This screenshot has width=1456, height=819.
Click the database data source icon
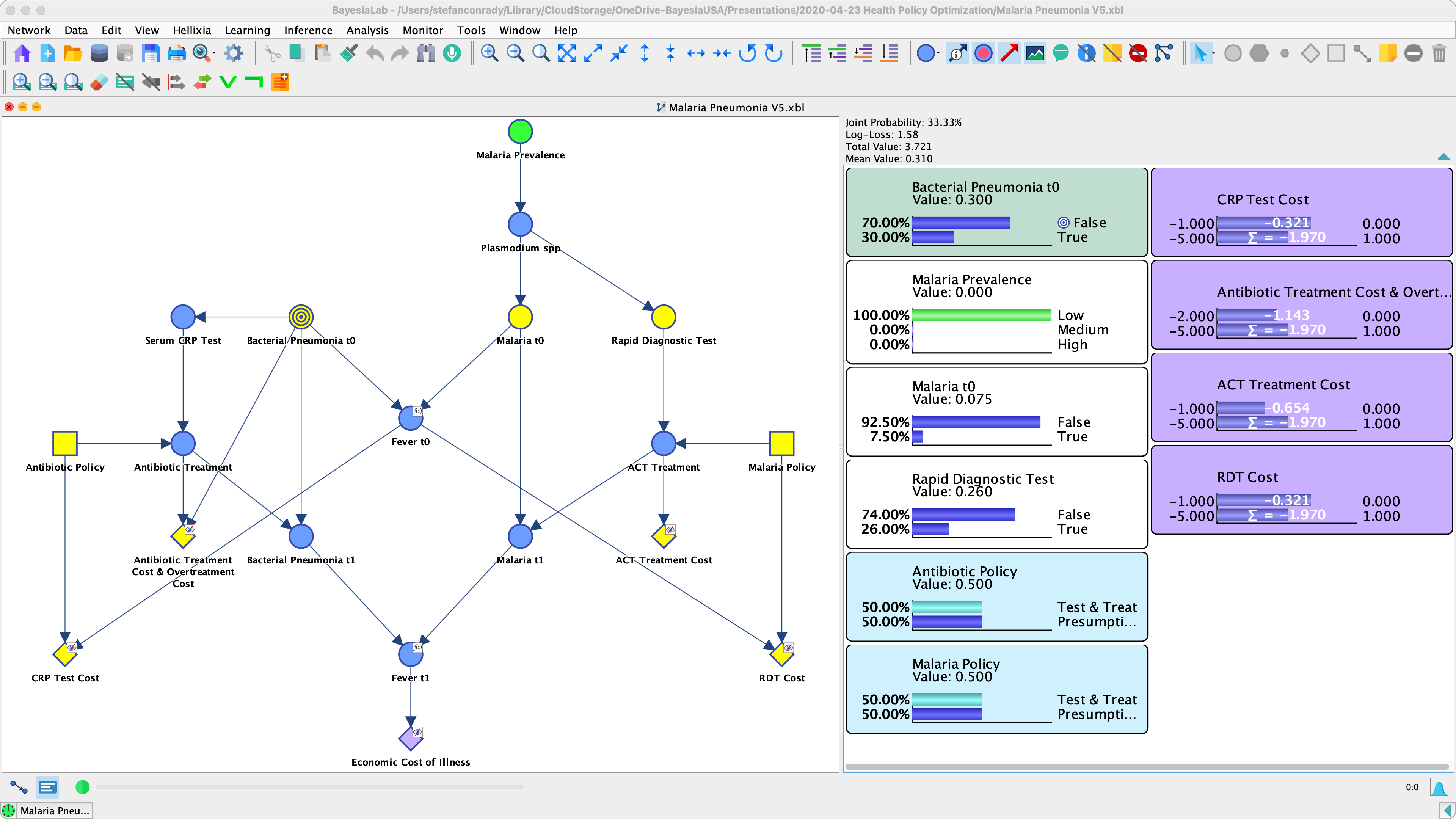(99, 54)
